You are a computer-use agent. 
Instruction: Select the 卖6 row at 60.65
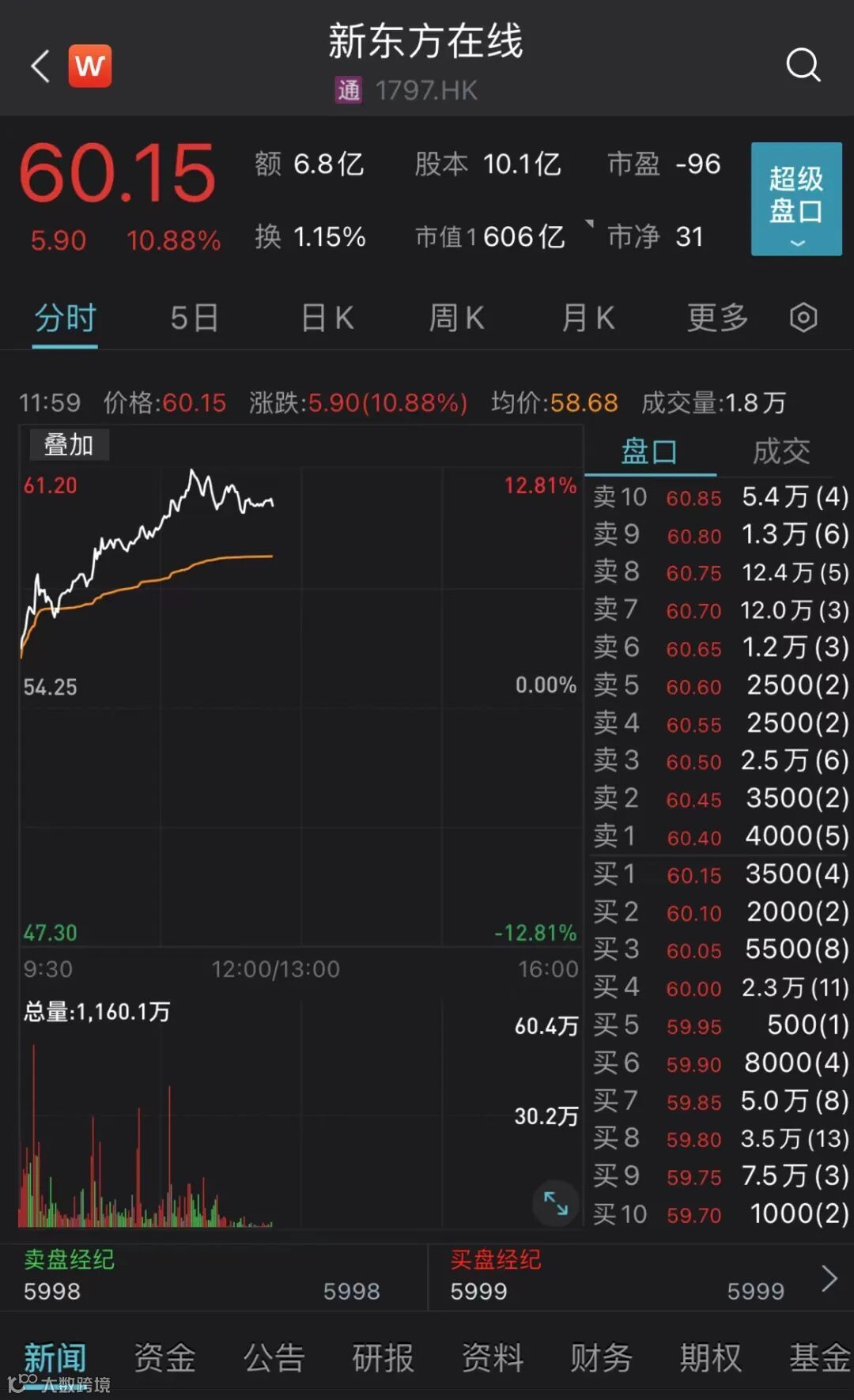coord(720,648)
